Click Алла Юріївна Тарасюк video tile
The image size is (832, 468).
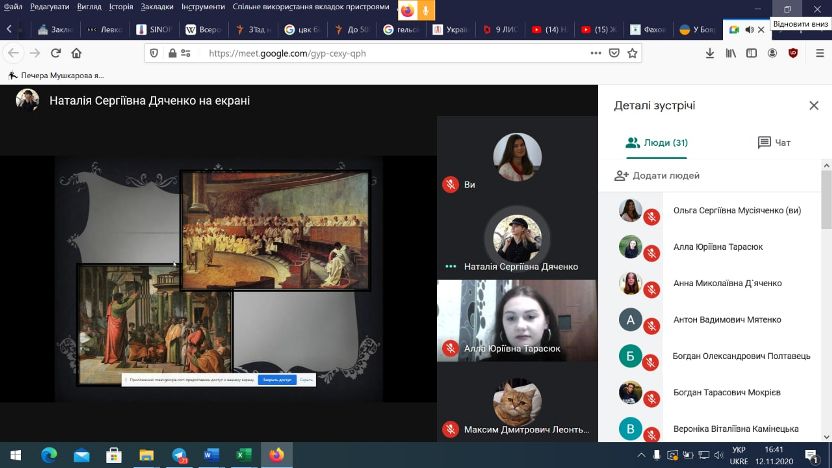pos(517,320)
